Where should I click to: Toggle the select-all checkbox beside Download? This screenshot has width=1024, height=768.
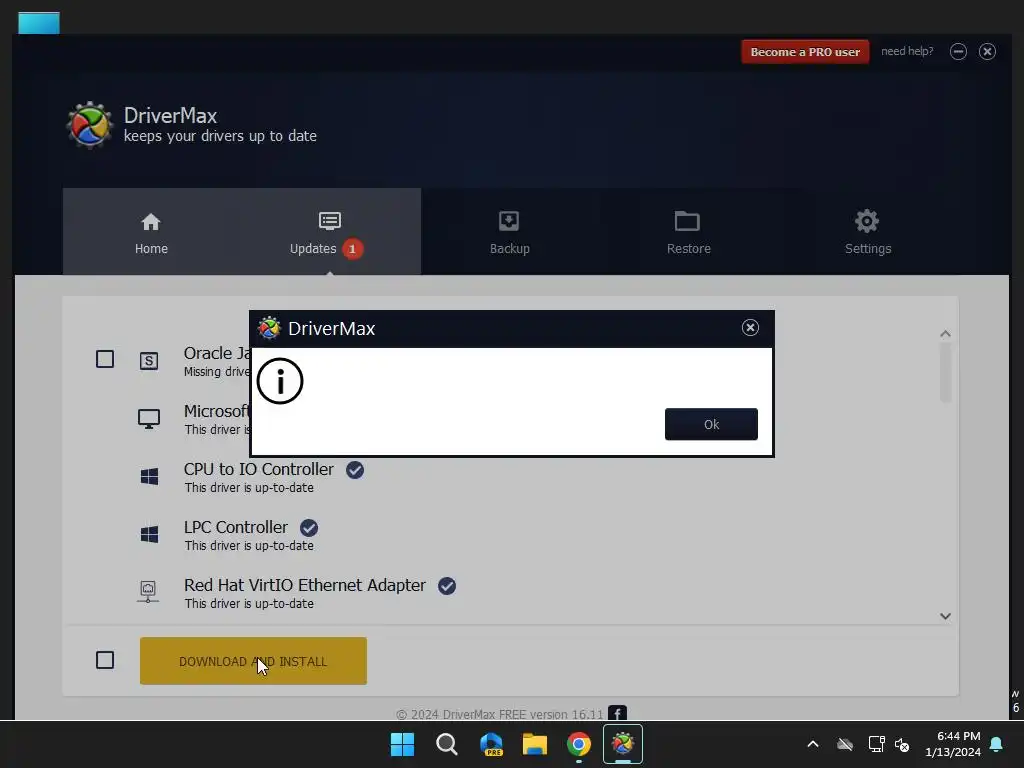pyautogui.click(x=105, y=660)
